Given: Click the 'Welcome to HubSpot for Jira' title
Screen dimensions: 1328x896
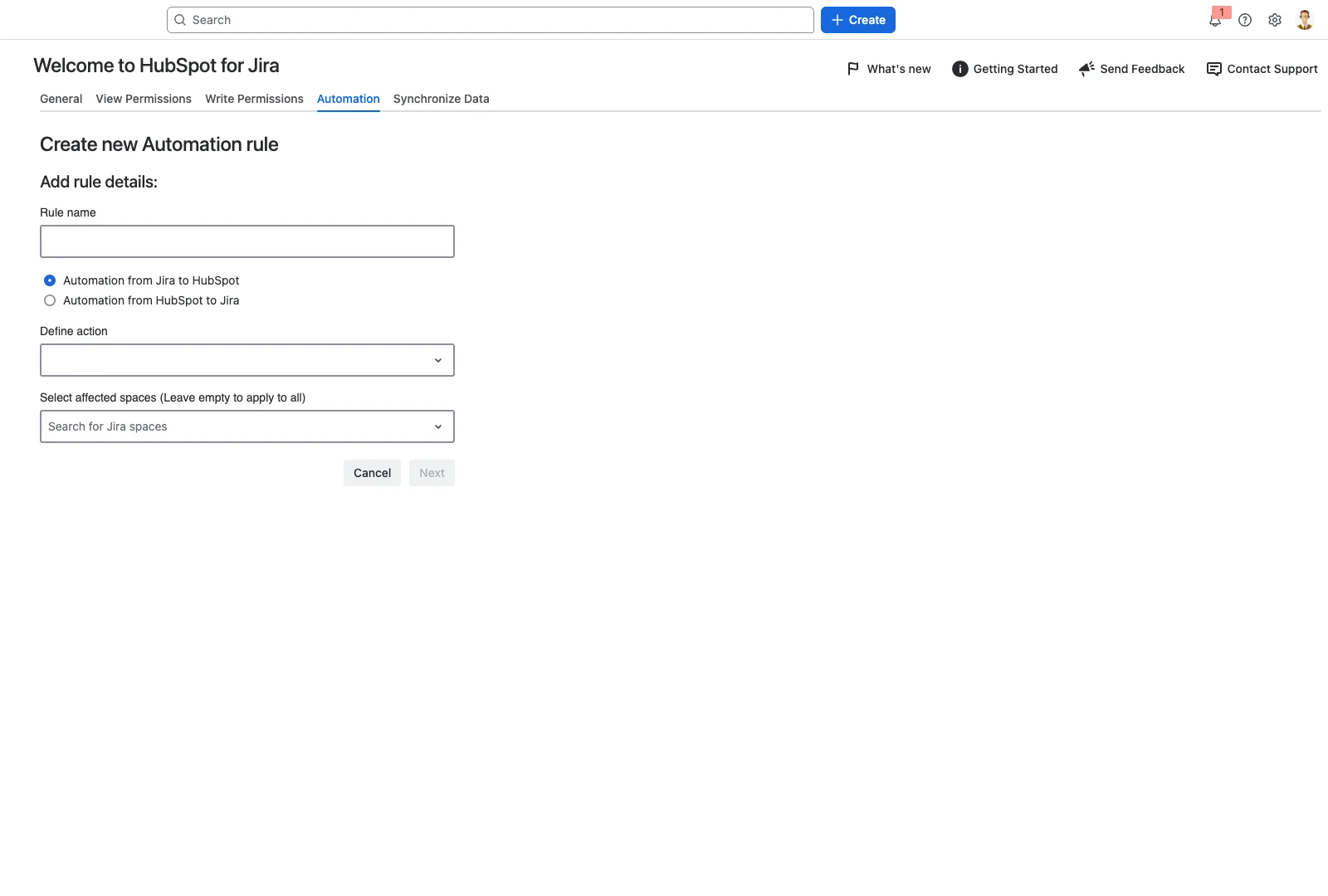Looking at the screenshot, I should click(156, 66).
